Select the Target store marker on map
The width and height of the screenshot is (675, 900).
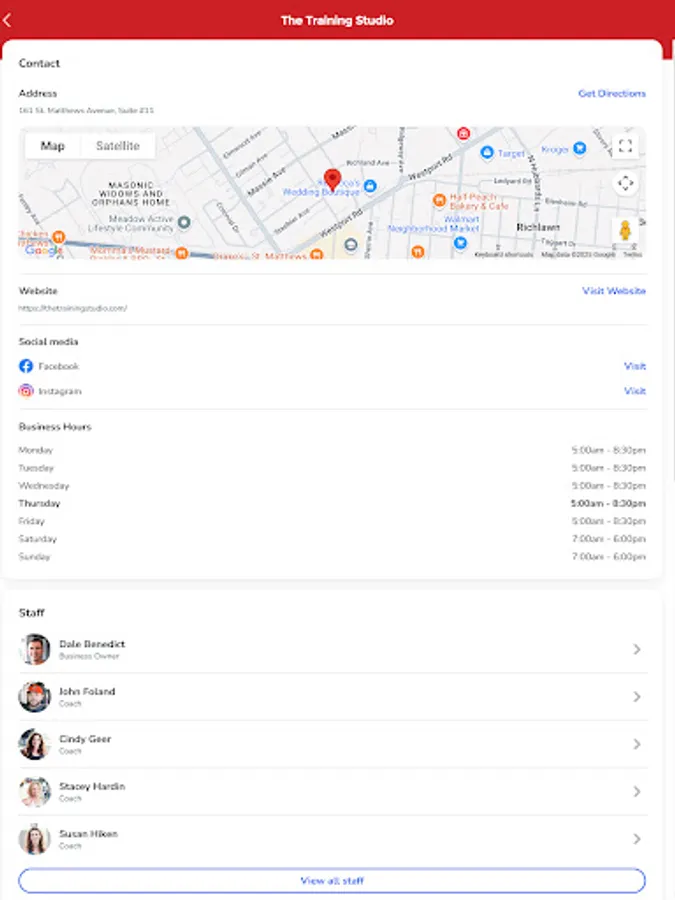coord(487,152)
